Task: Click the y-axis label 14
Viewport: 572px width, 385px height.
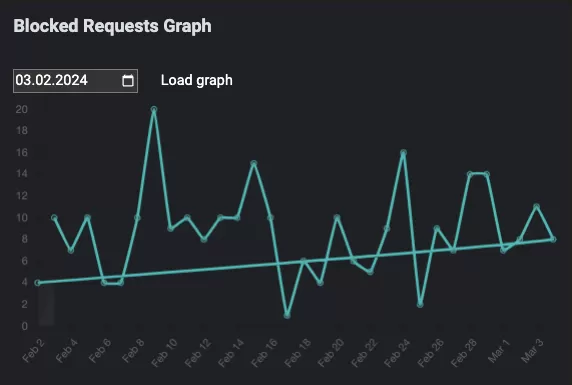Action: point(22,174)
